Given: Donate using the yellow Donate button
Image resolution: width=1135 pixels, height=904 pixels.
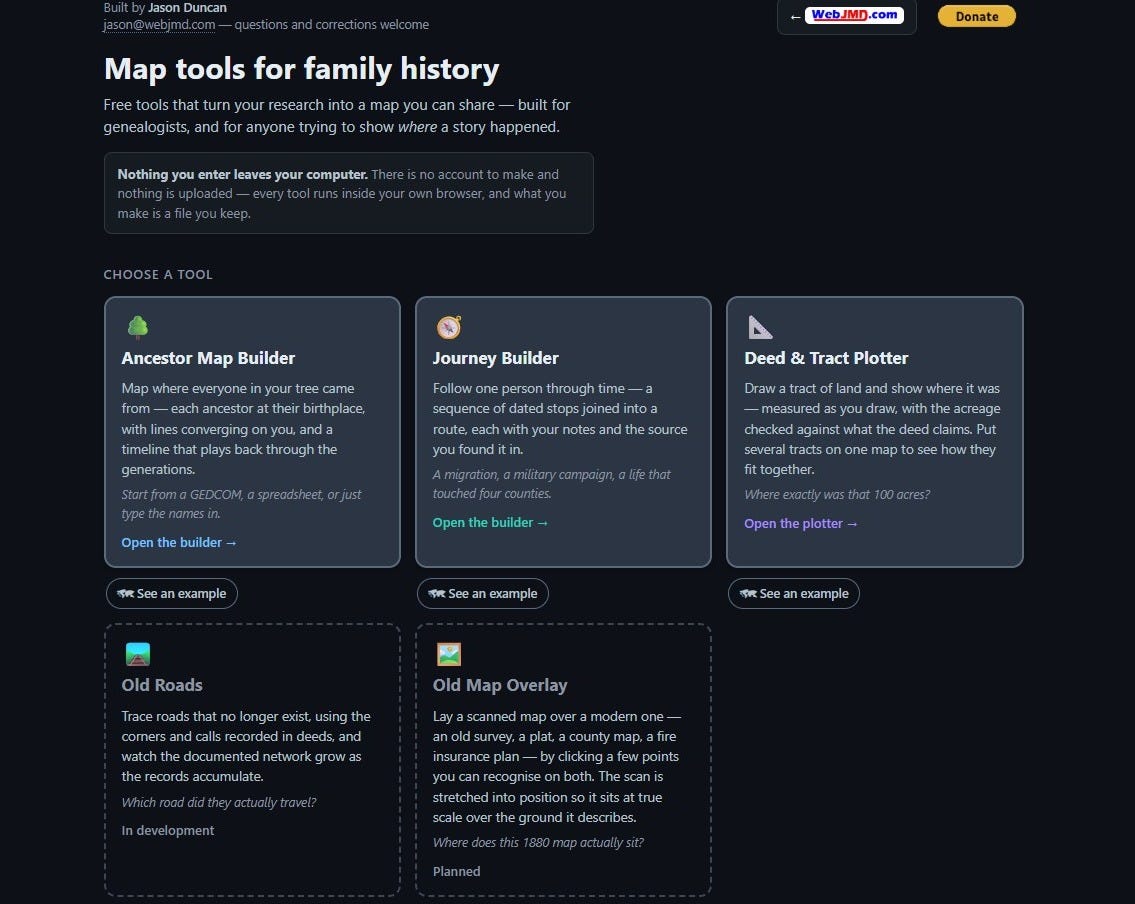Looking at the screenshot, I should (976, 16).
